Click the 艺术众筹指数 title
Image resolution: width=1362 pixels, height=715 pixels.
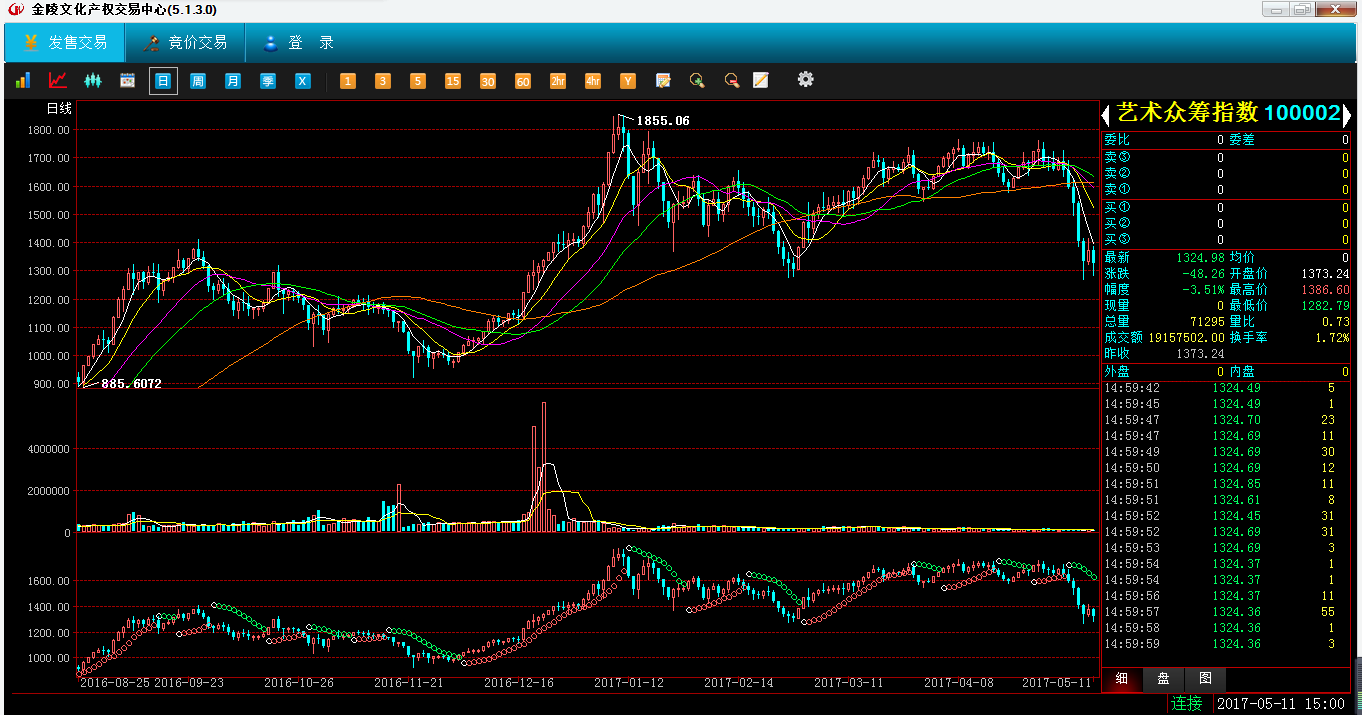(1187, 113)
